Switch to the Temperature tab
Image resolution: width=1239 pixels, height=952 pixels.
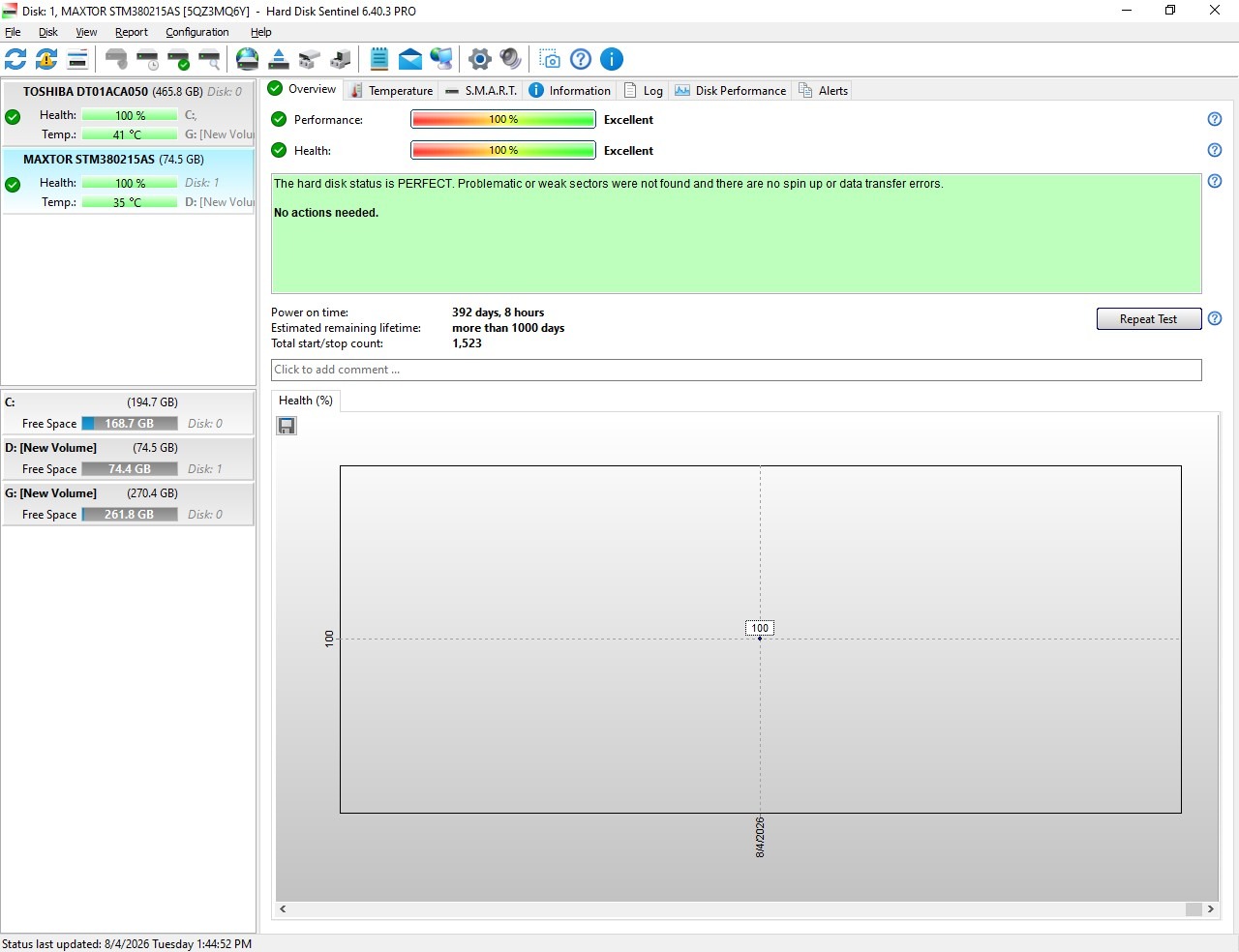391,90
